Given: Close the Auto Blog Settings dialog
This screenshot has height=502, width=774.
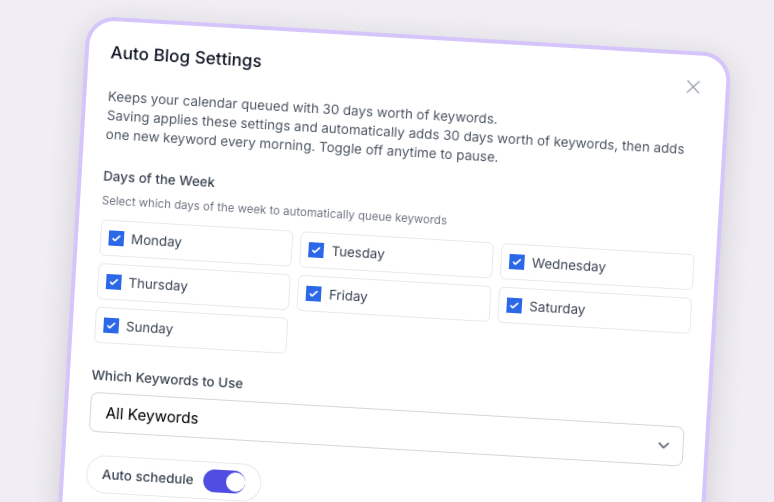Looking at the screenshot, I should [693, 87].
